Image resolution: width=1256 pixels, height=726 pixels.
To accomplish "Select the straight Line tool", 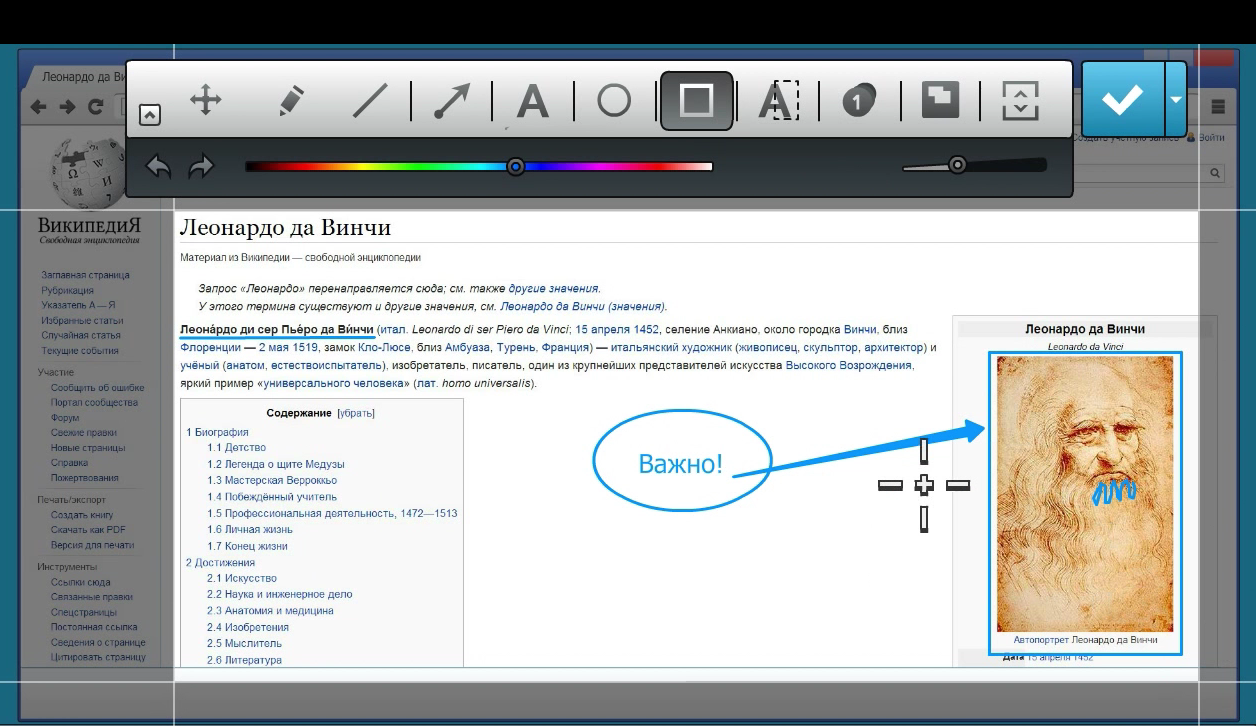I will [x=369, y=101].
